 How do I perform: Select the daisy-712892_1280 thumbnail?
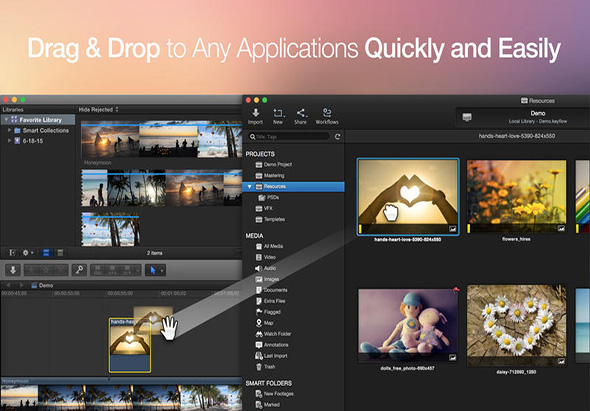click(x=516, y=325)
